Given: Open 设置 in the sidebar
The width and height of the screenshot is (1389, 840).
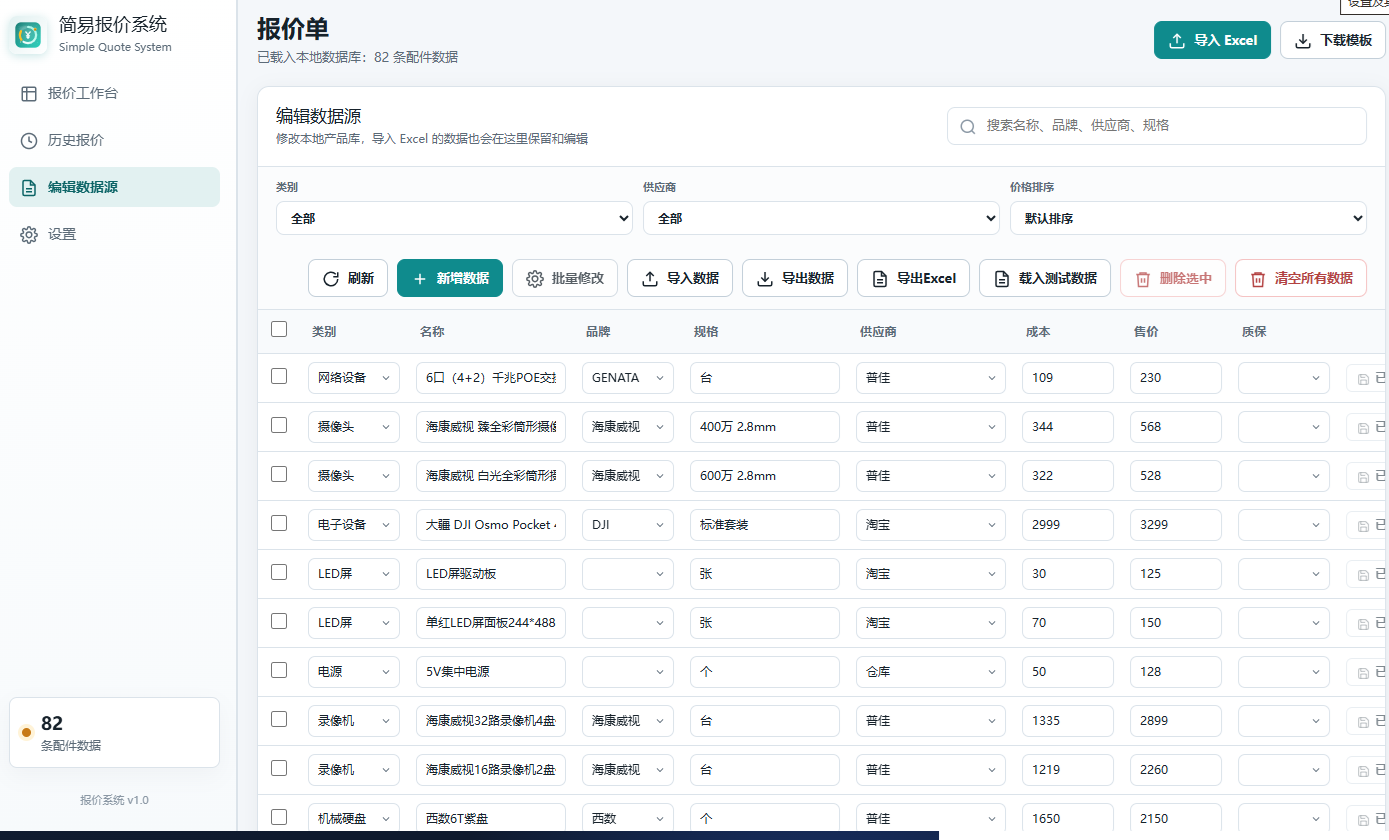Looking at the screenshot, I should click(x=114, y=234).
